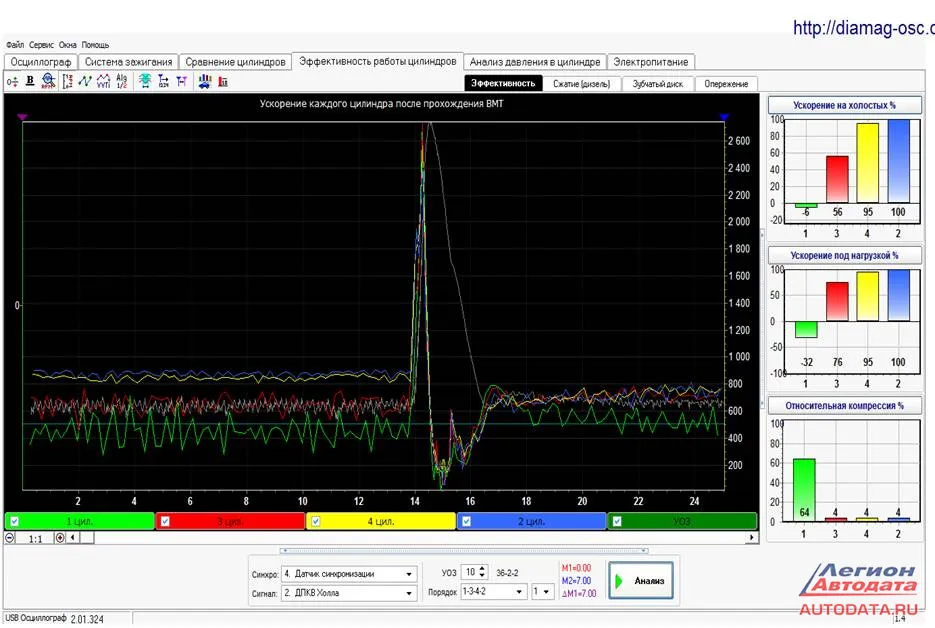Click the Alg 1/2 toolbar icon

click(122, 81)
